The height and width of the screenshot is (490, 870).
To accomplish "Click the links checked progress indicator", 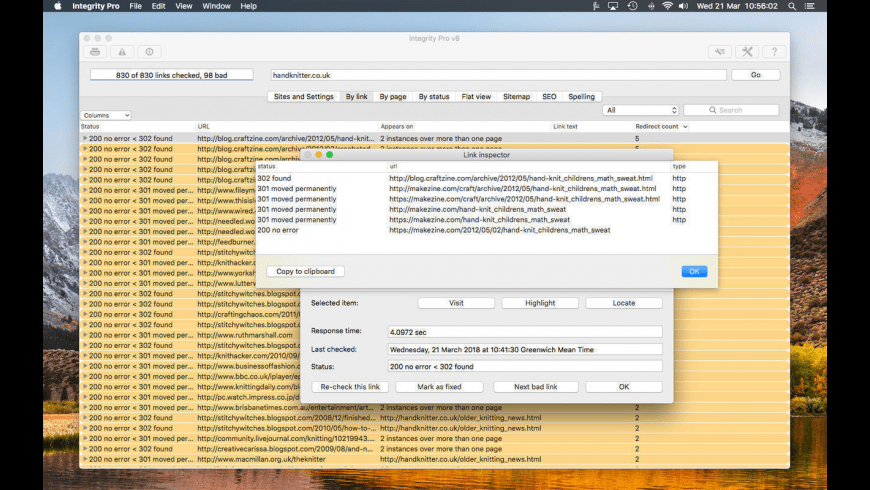I will [171, 75].
